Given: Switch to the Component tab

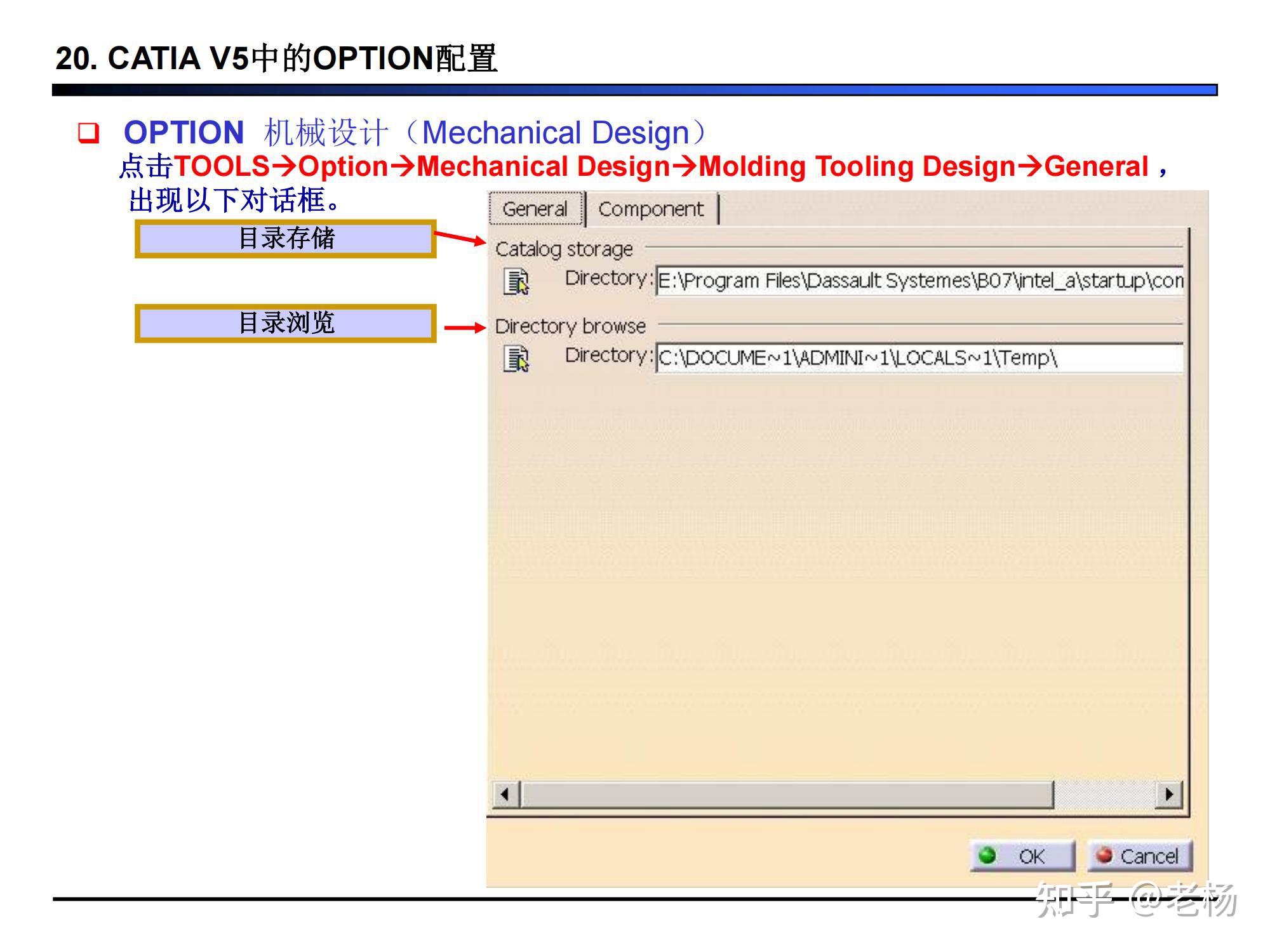Looking at the screenshot, I should click(652, 209).
